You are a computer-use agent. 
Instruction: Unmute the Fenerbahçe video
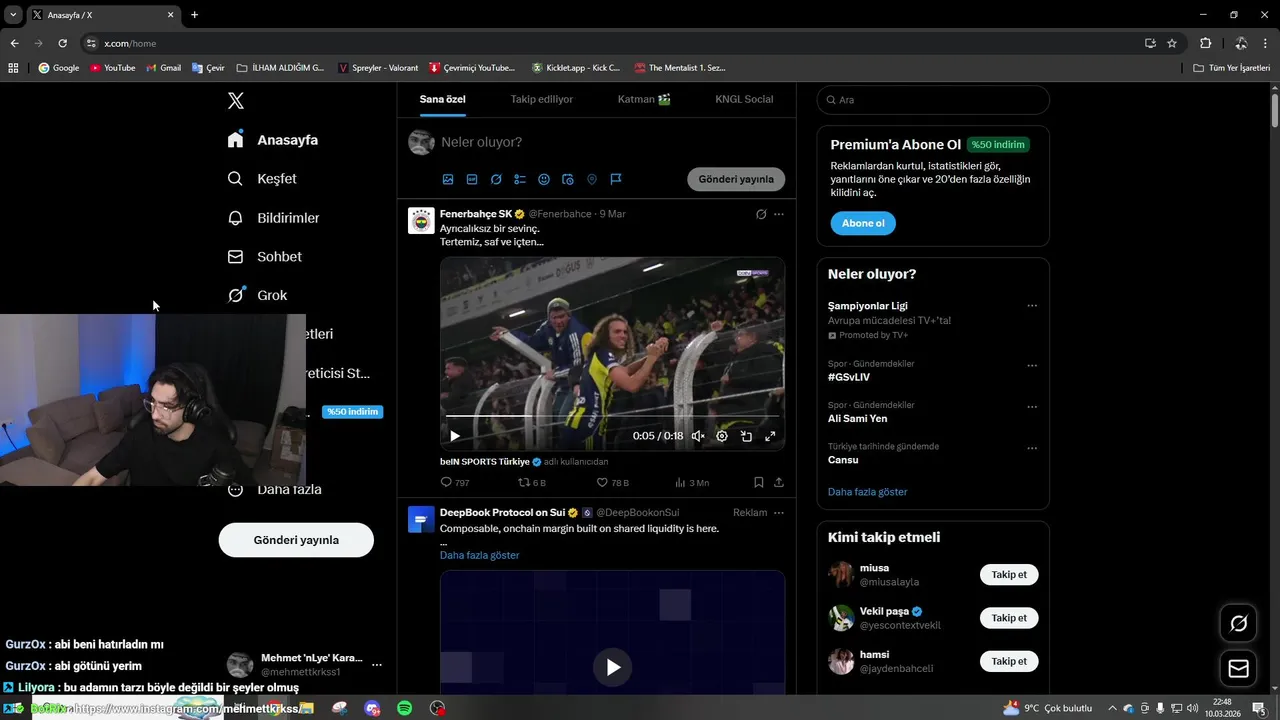698,436
